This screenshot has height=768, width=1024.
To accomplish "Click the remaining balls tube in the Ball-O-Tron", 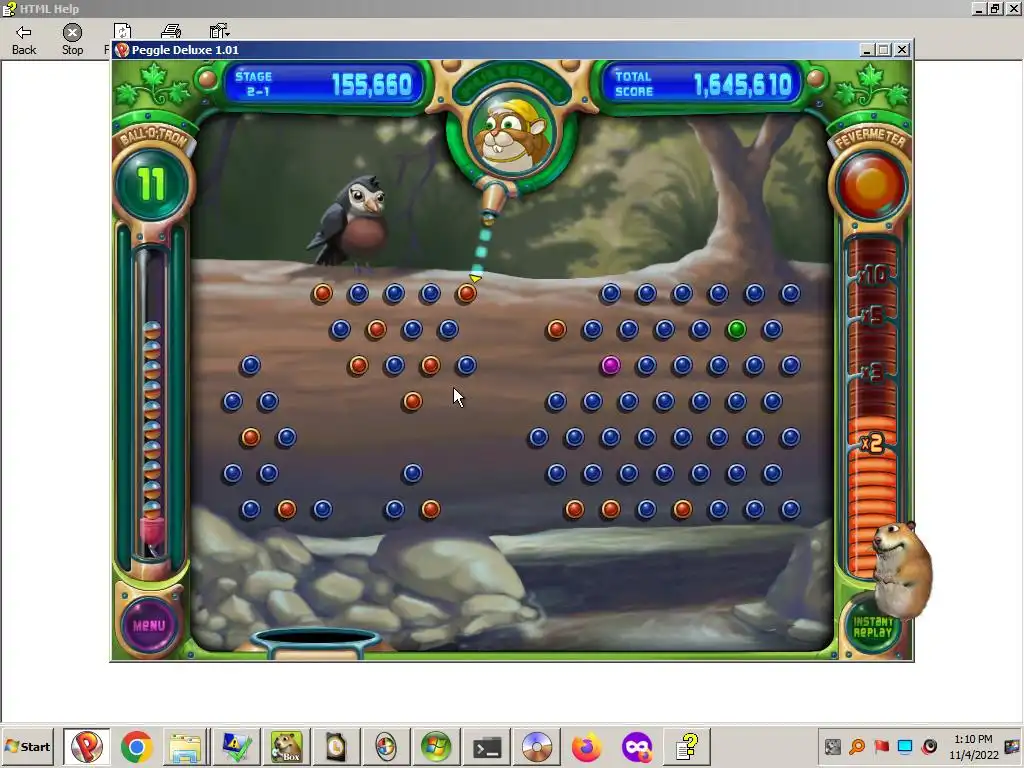I will click(x=152, y=405).
